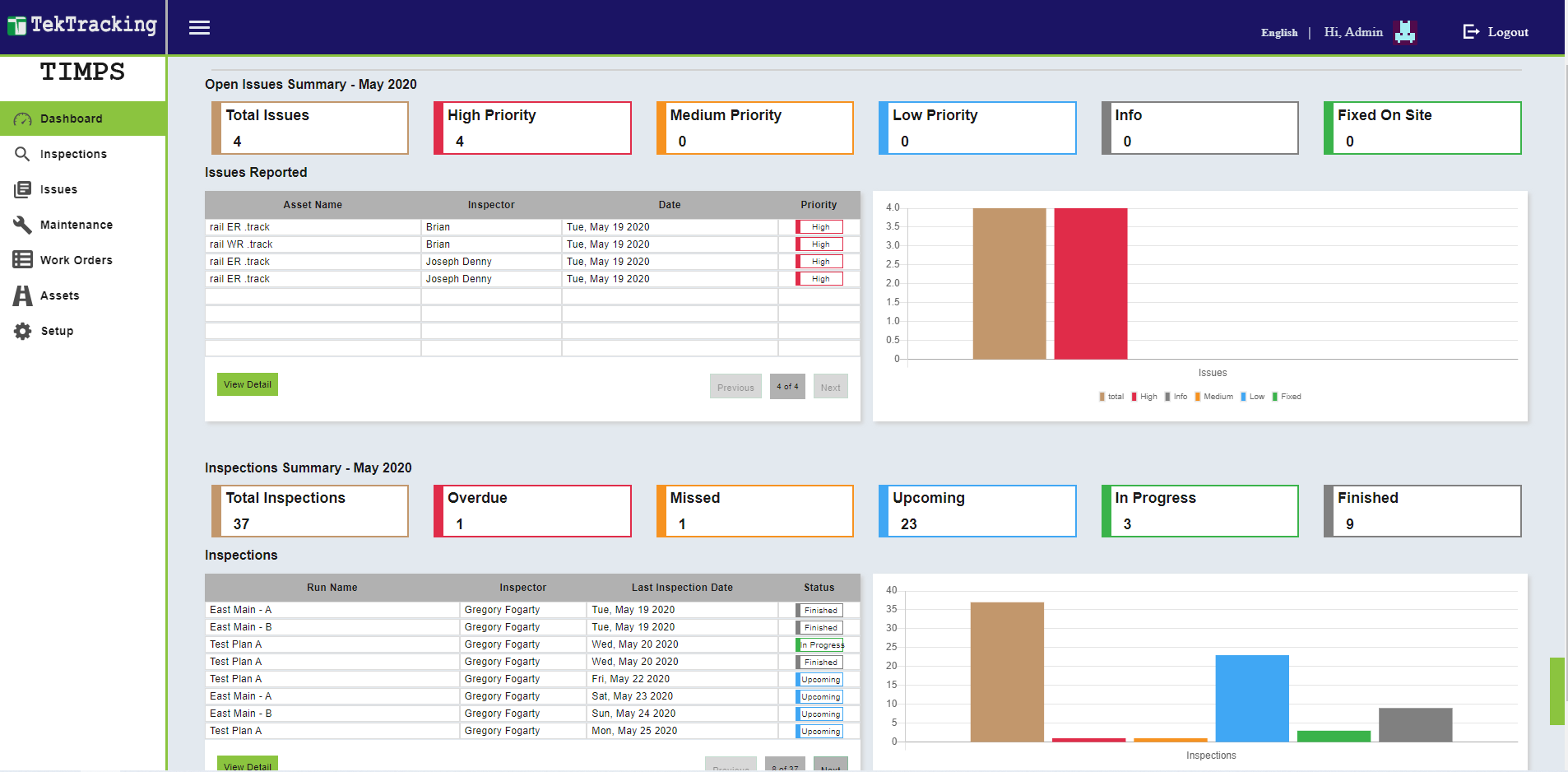Click the Admin user avatar icon
This screenshot has height=772, width=1568.
click(x=1405, y=32)
